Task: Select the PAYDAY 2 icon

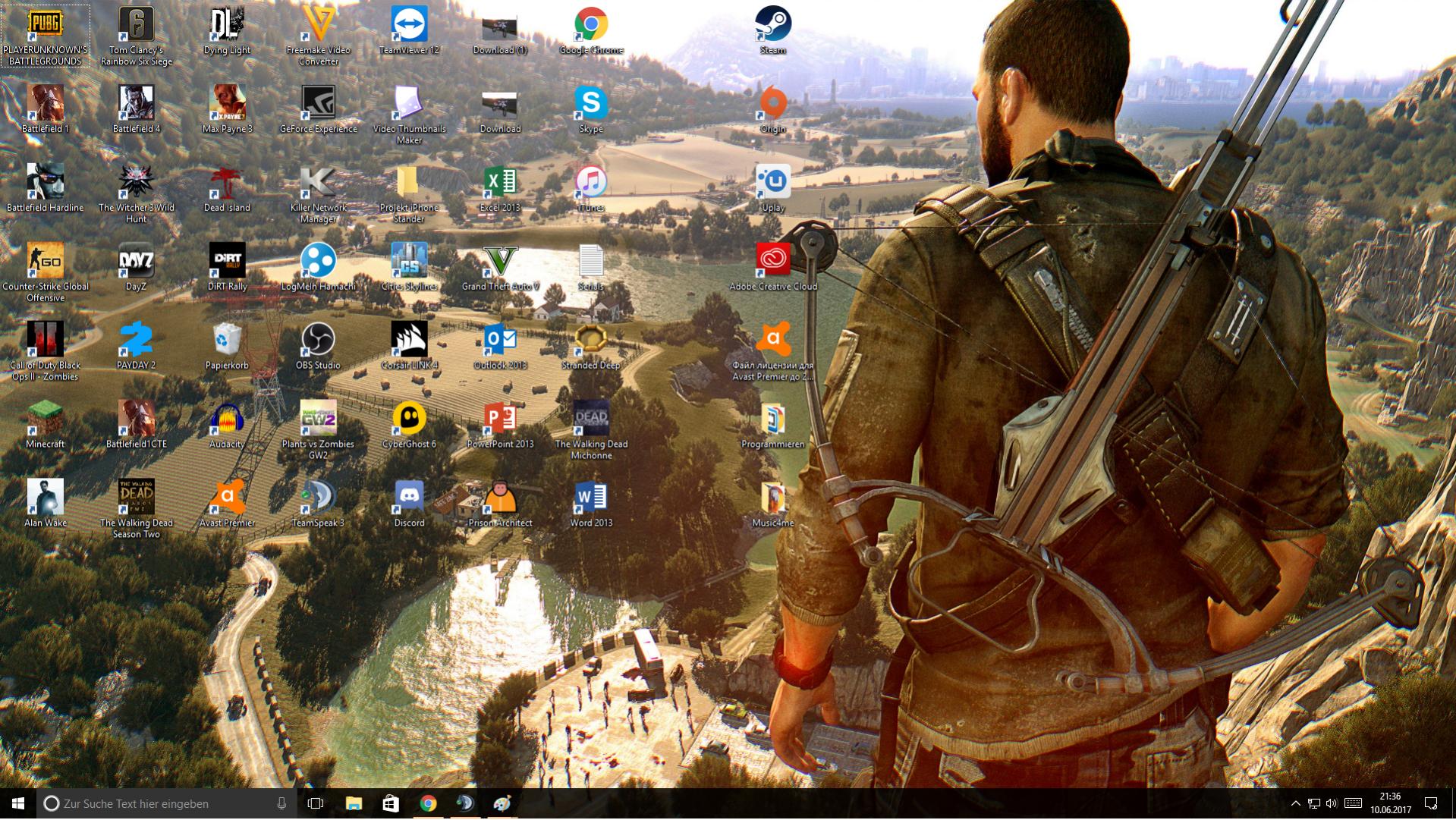Action: pyautogui.click(x=137, y=346)
